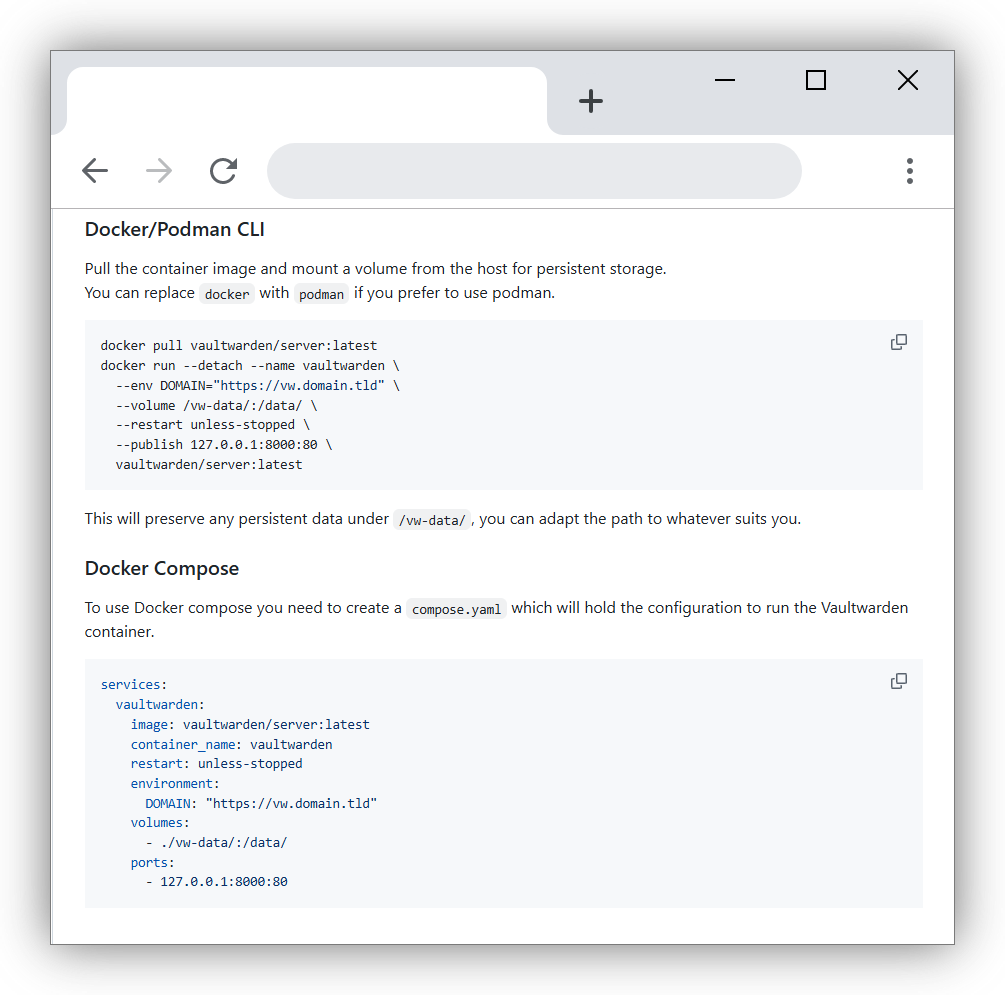The height and width of the screenshot is (995, 1005).
Task: Copy the docker run command block
Action: click(899, 342)
